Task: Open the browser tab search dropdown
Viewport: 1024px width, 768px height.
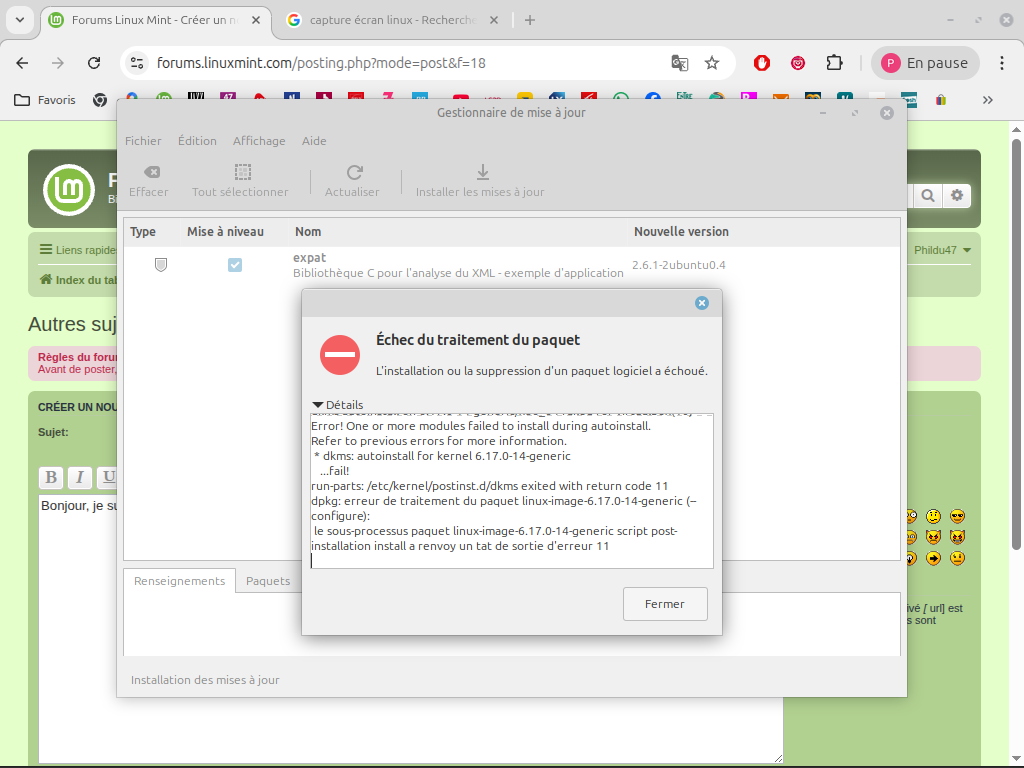Action: coord(20,20)
